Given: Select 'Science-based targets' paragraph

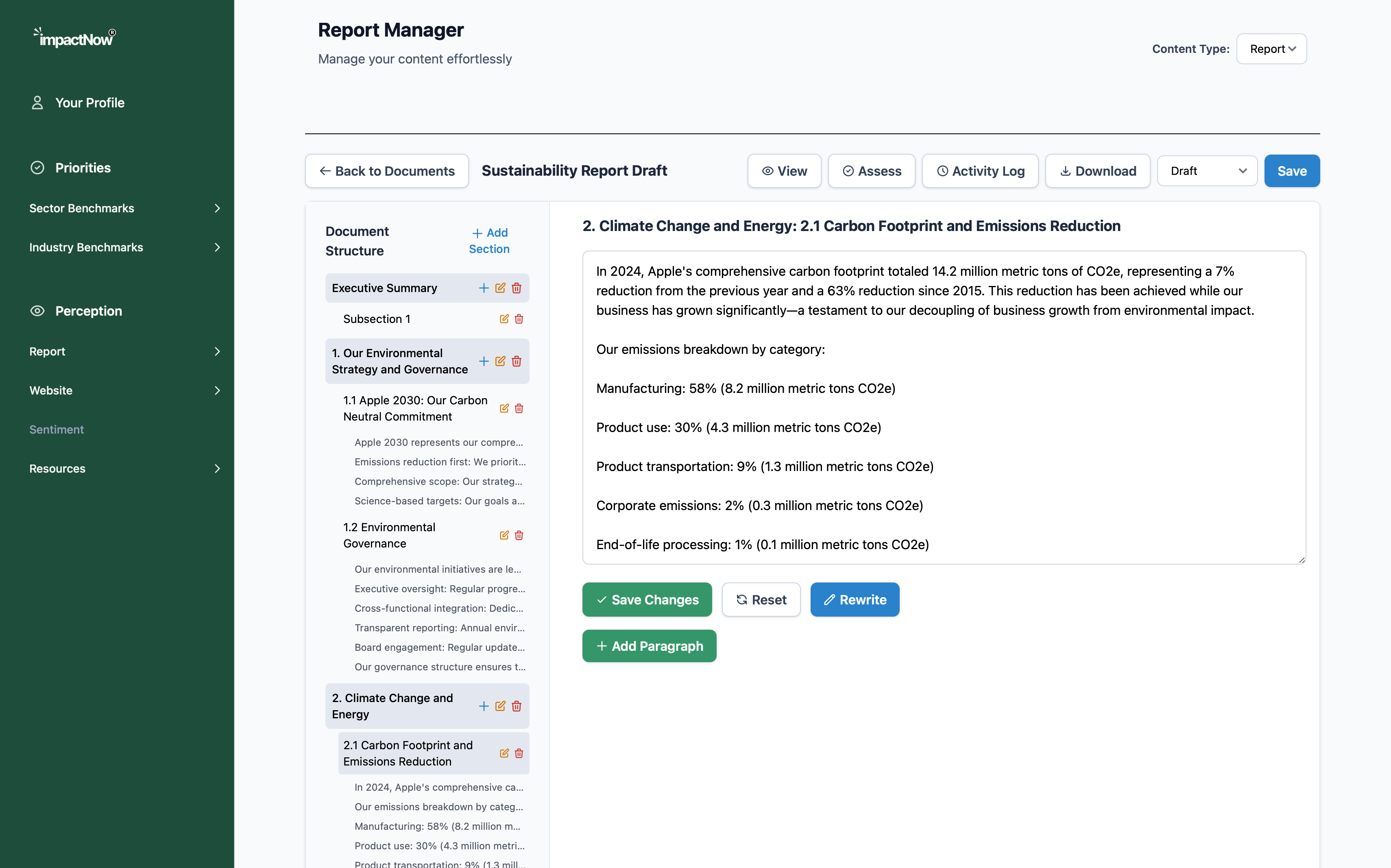Looking at the screenshot, I should tap(440, 501).
